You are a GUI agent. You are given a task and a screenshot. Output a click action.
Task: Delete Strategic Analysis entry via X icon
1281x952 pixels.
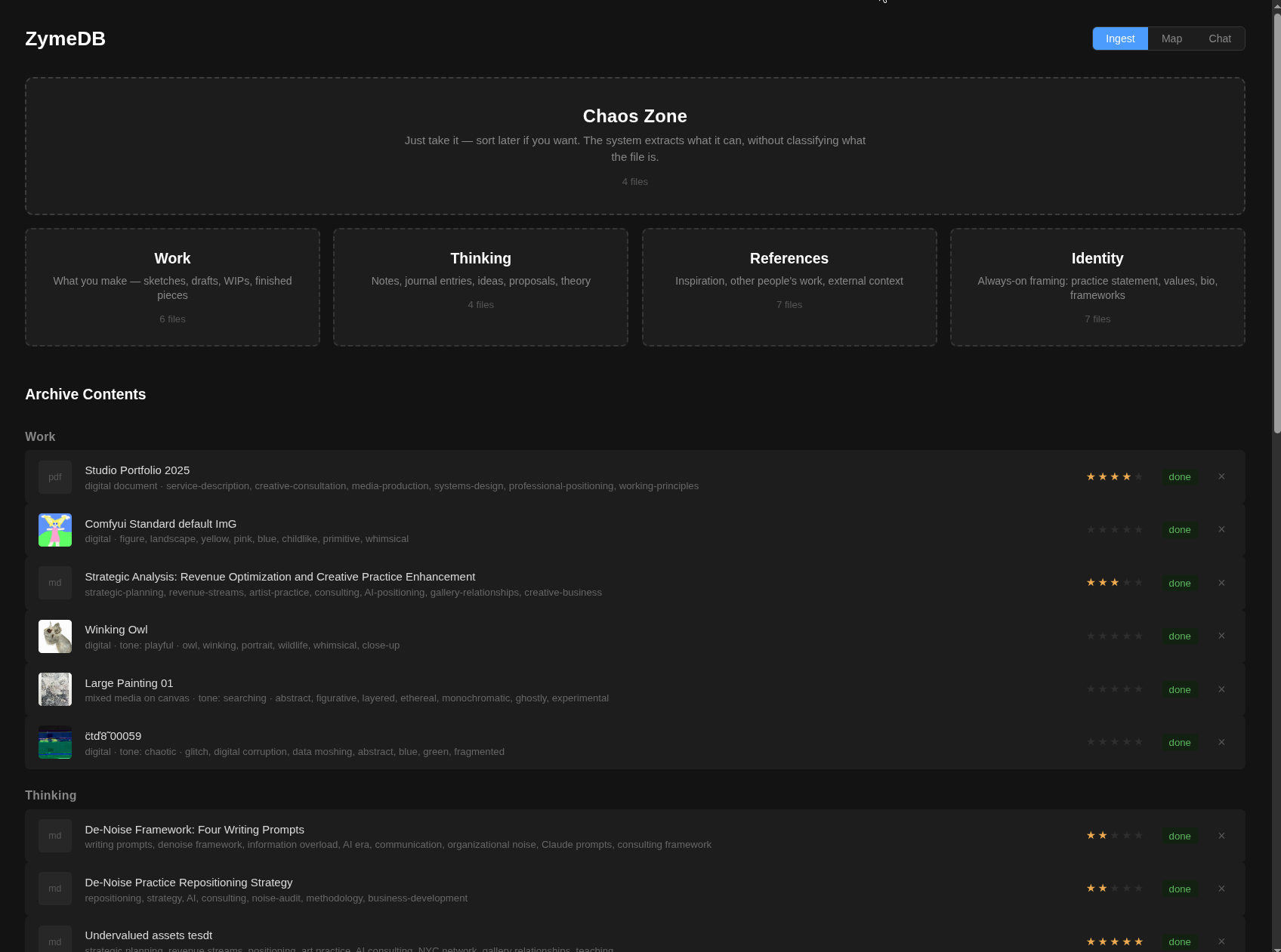pyautogui.click(x=1221, y=583)
